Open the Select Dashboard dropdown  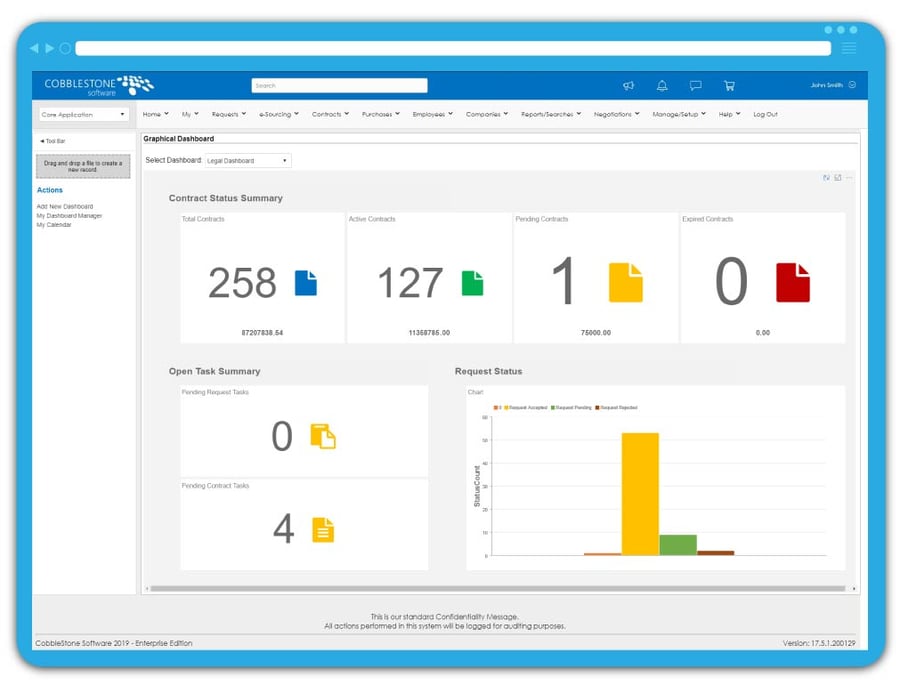coord(247,159)
